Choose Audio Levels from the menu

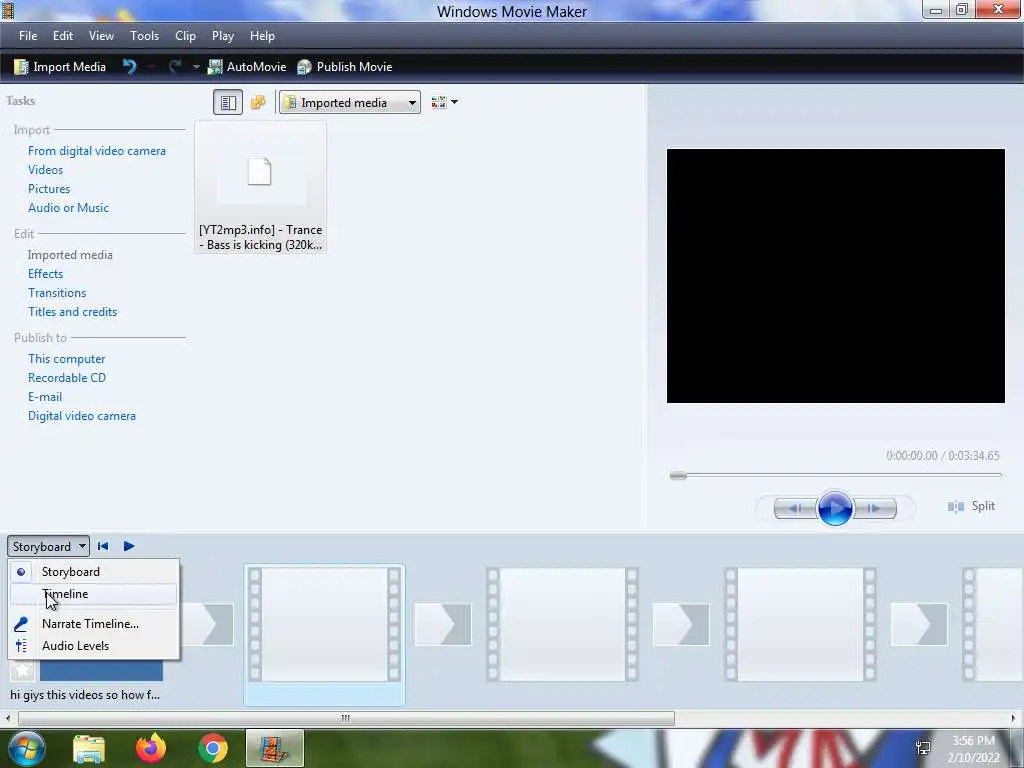pyautogui.click(x=93, y=646)
